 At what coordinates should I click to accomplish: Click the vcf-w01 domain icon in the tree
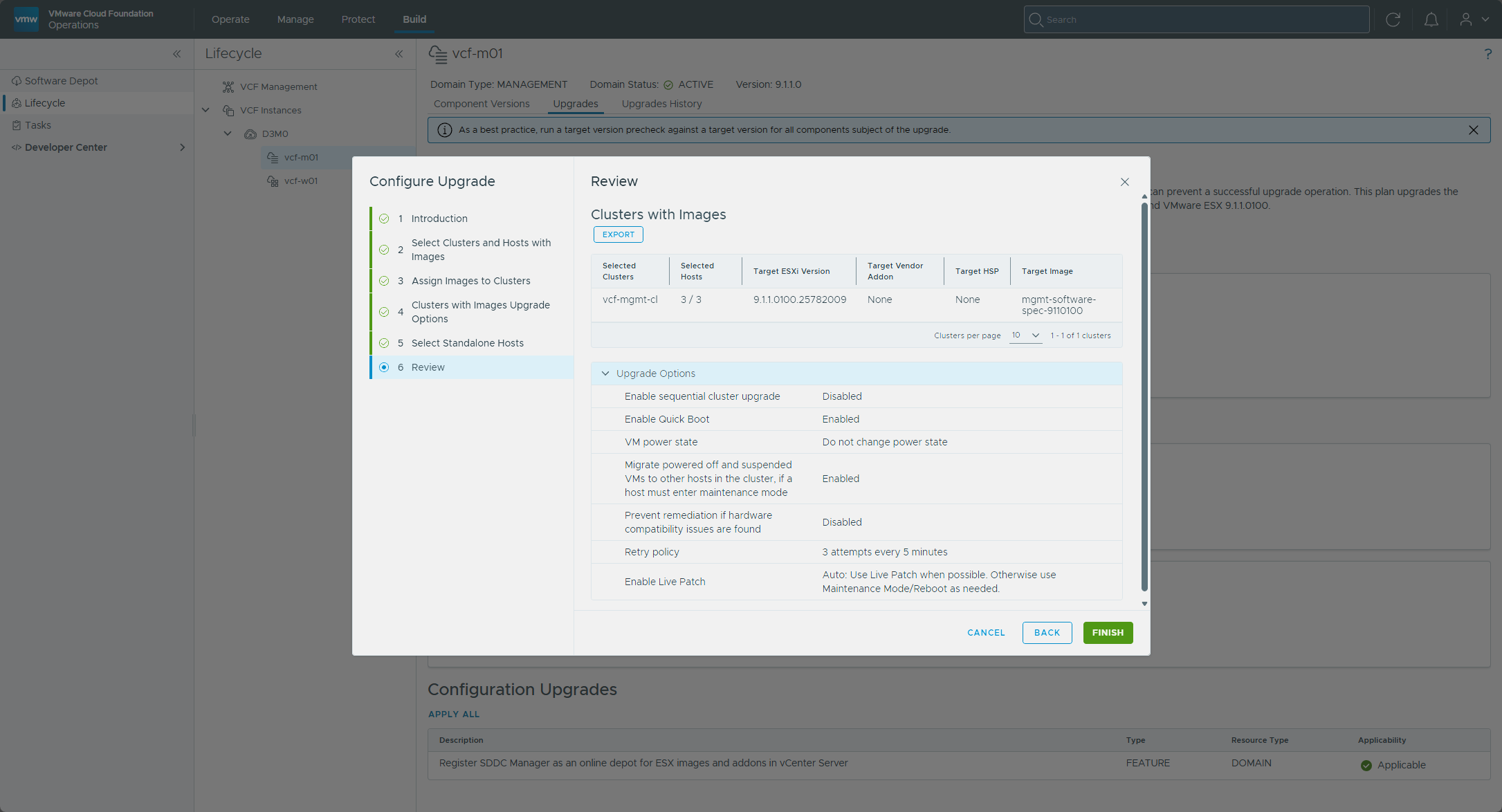(273, 181)
